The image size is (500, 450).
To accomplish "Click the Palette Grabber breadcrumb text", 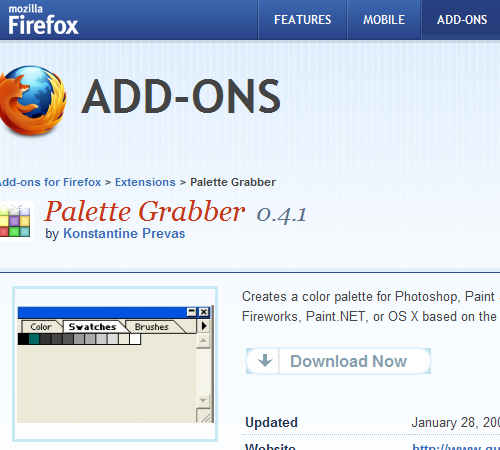I will (233, 182).
